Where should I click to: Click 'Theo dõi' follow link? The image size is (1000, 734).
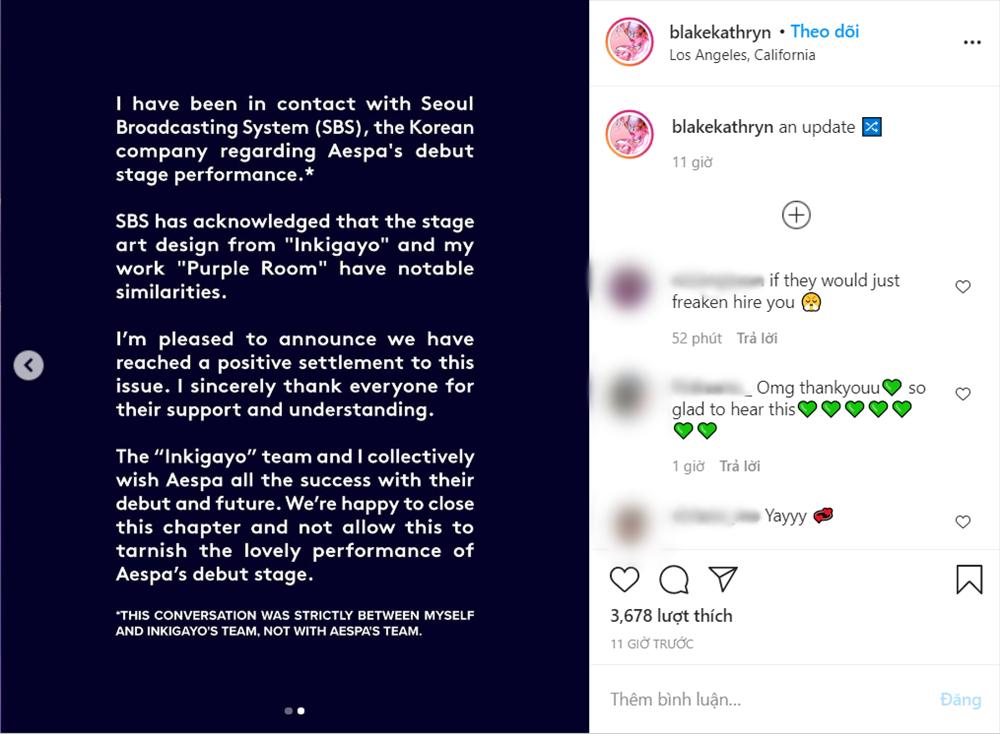coord(825,32)
